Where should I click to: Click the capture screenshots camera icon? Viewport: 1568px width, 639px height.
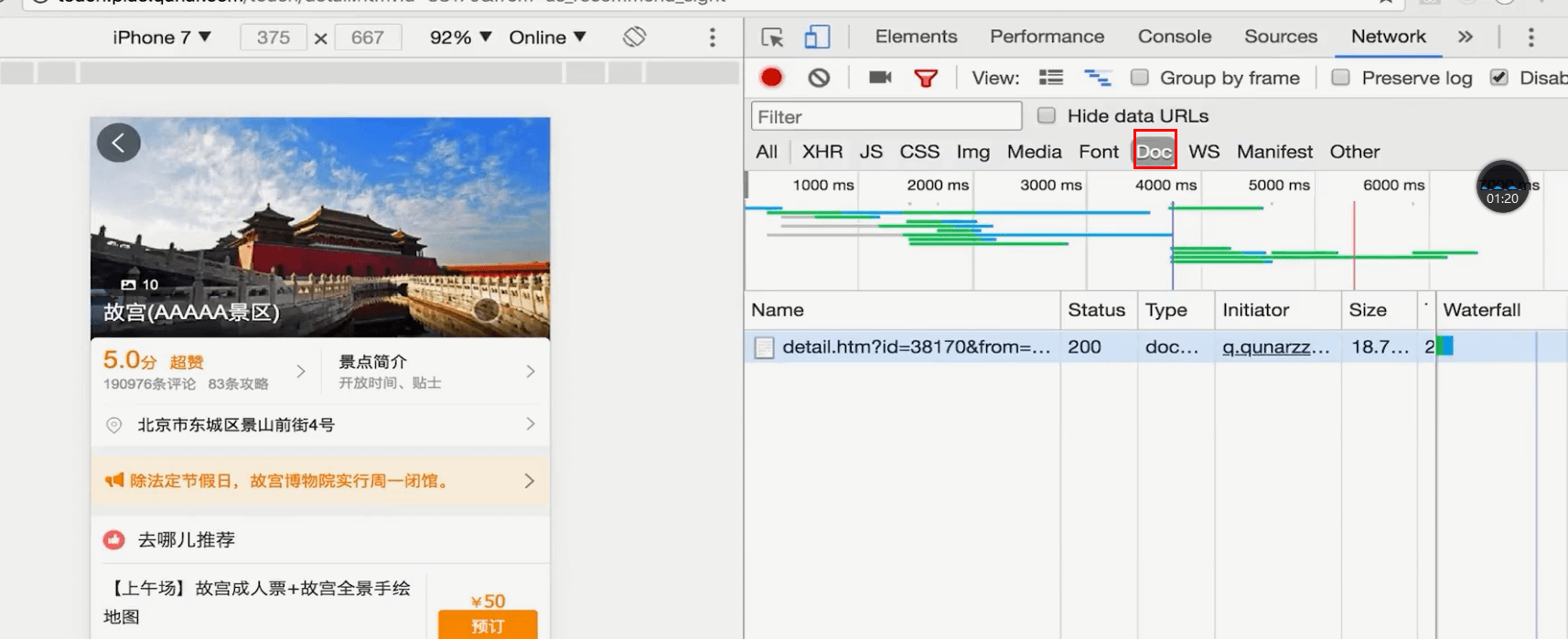(880, 78)
